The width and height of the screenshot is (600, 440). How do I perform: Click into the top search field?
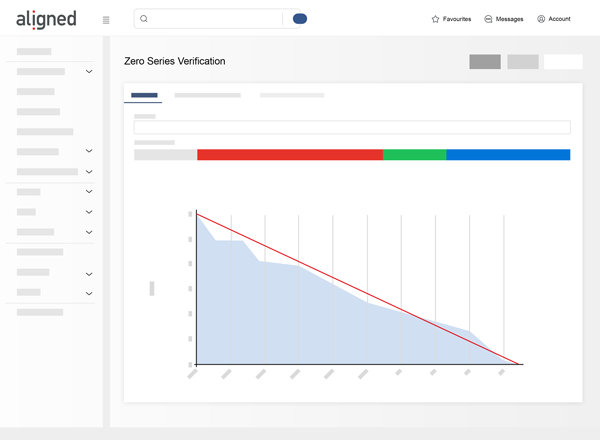tap(214, 19)
